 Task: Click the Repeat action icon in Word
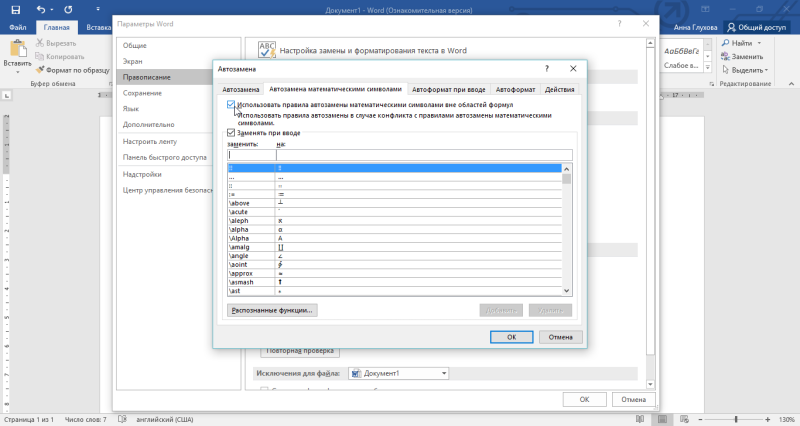pos(68,9)
